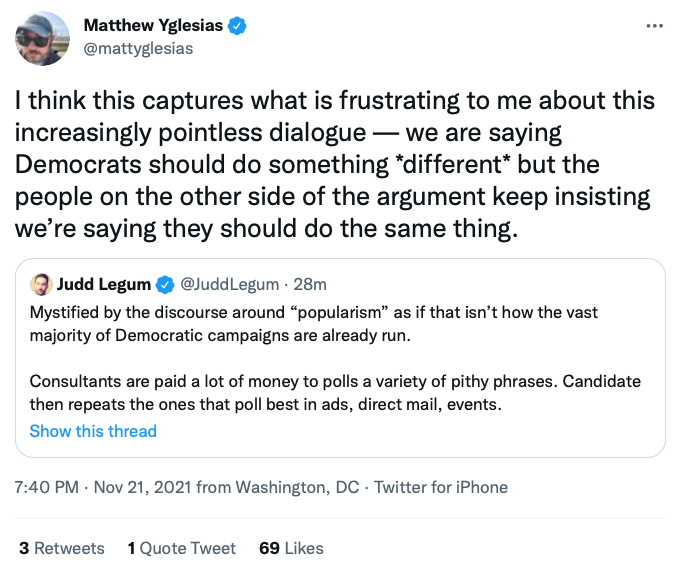Screen dimensions: 682x575
Task: Click the main tweet text body
Action: click(335, 164)
